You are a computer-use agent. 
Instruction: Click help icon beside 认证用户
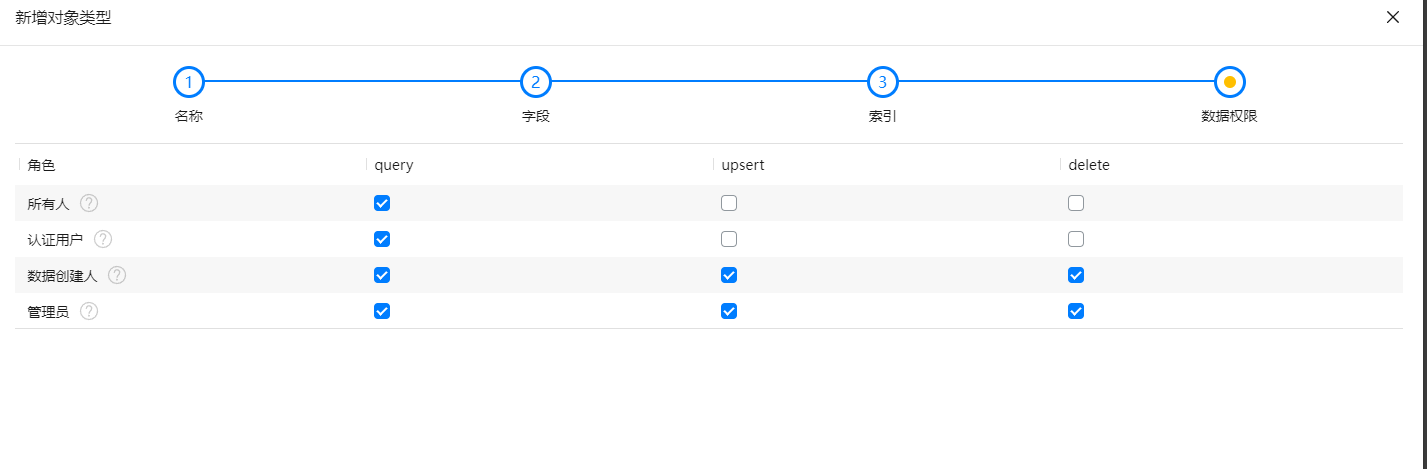pos(103,239)
